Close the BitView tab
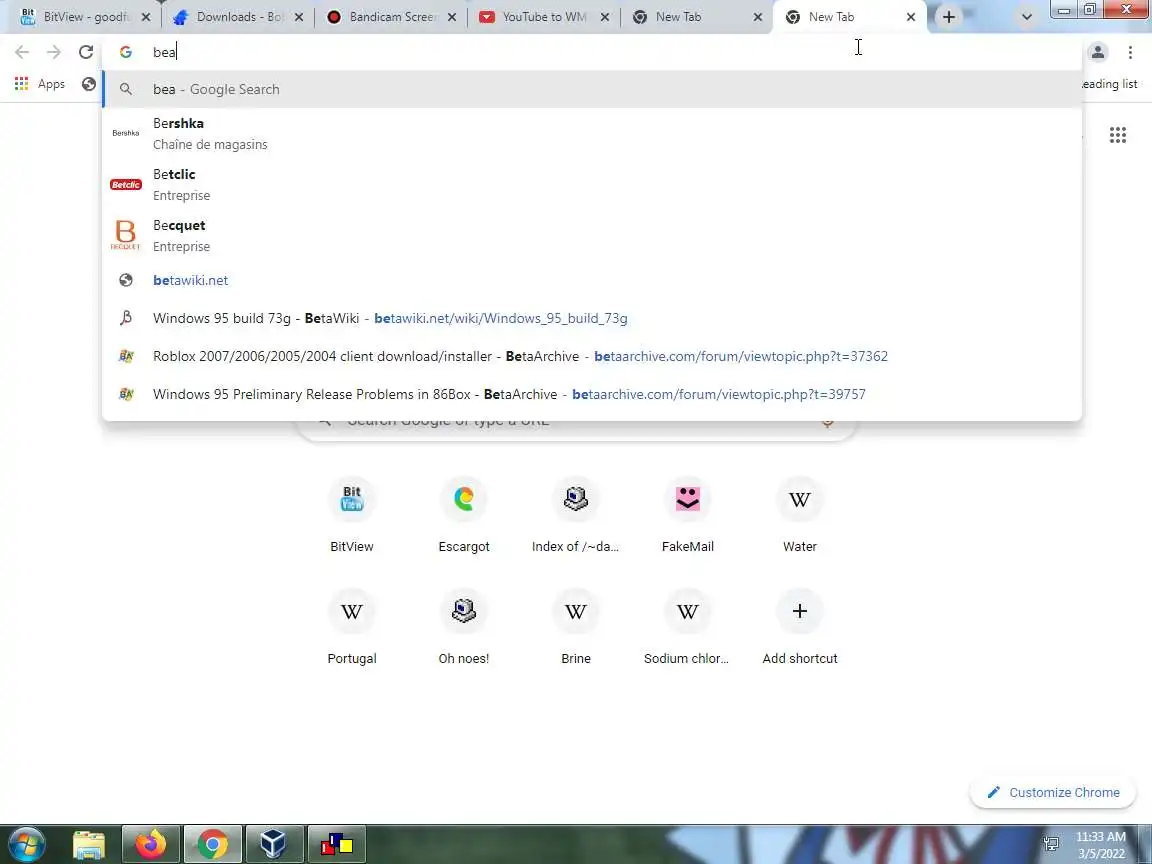Image resolution: width=1152 pixels, height=864 pixels. coord(145,17)
